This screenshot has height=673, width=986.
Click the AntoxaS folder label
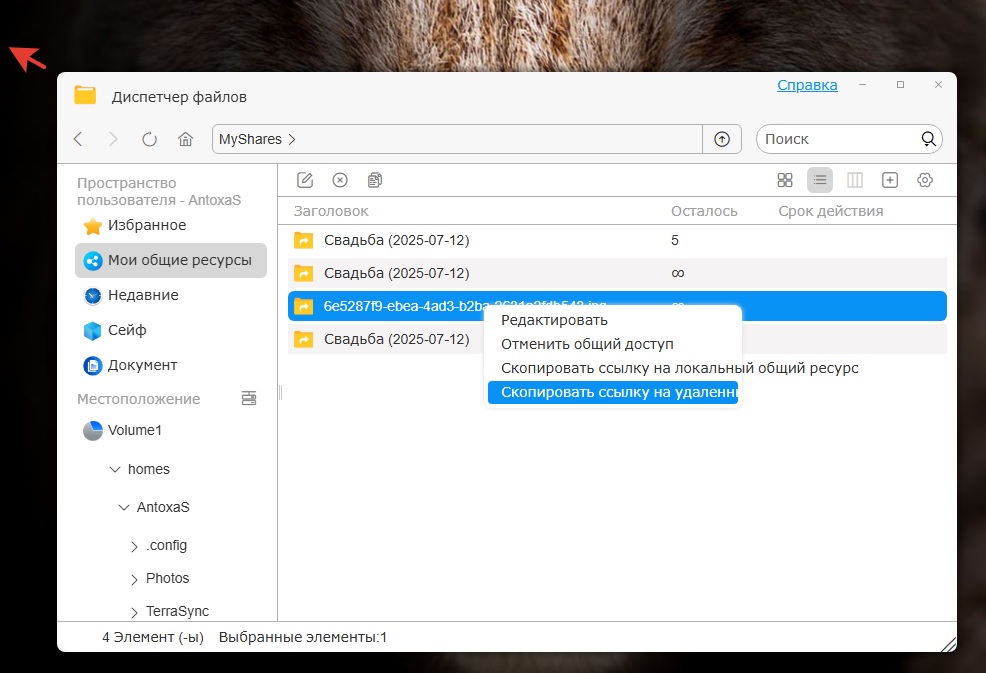[163, 507]
